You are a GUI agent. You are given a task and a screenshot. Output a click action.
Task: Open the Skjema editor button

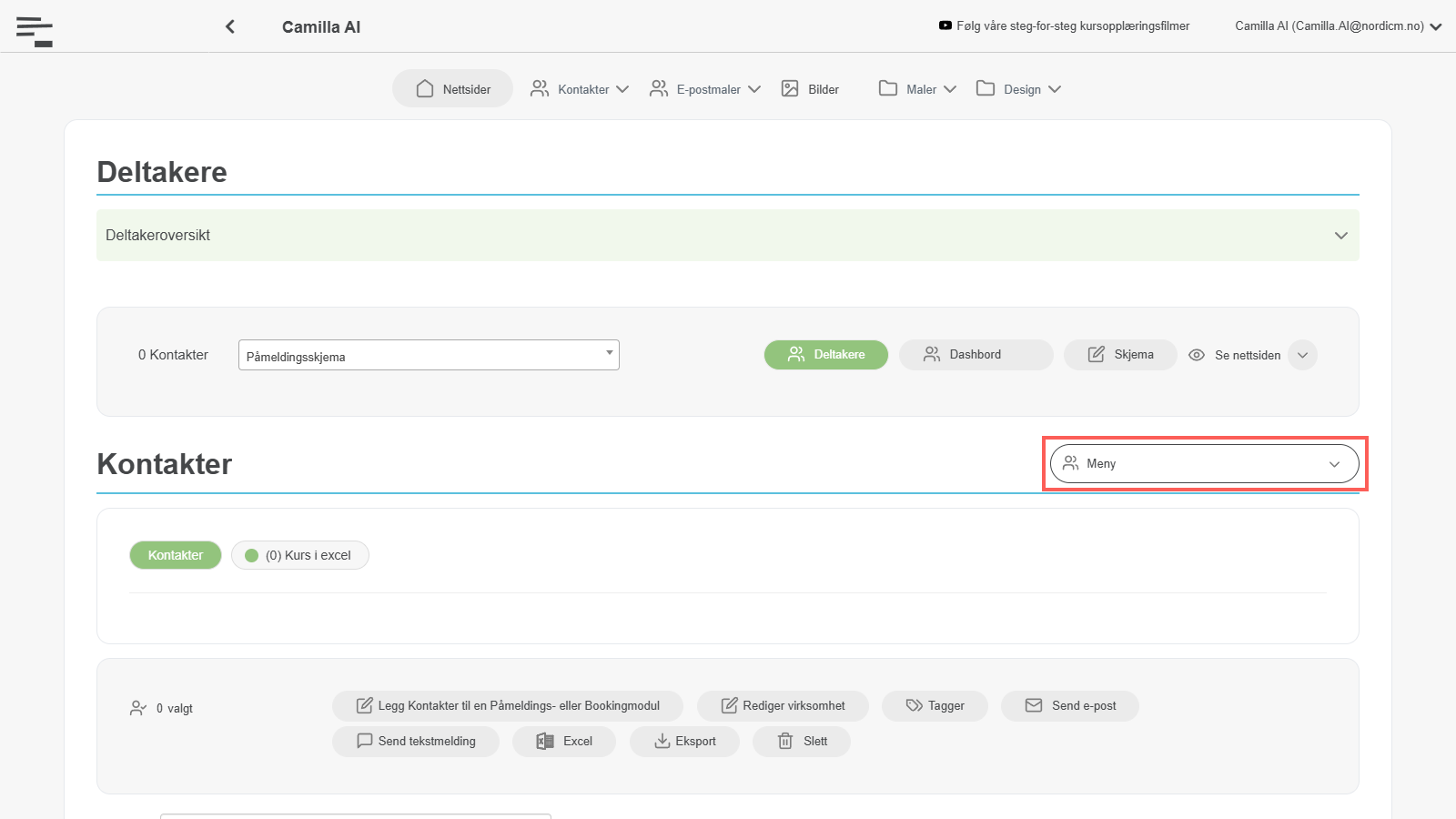point(1120,355)
